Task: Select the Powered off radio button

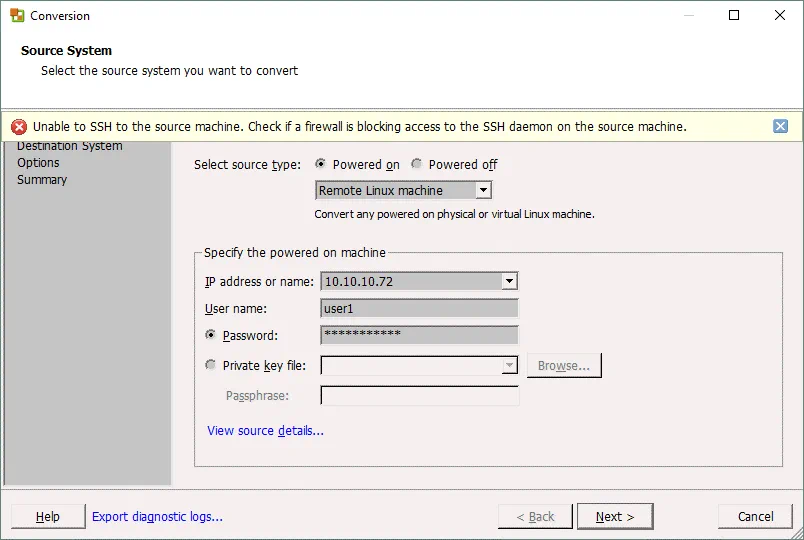Action: pos(417,164)
